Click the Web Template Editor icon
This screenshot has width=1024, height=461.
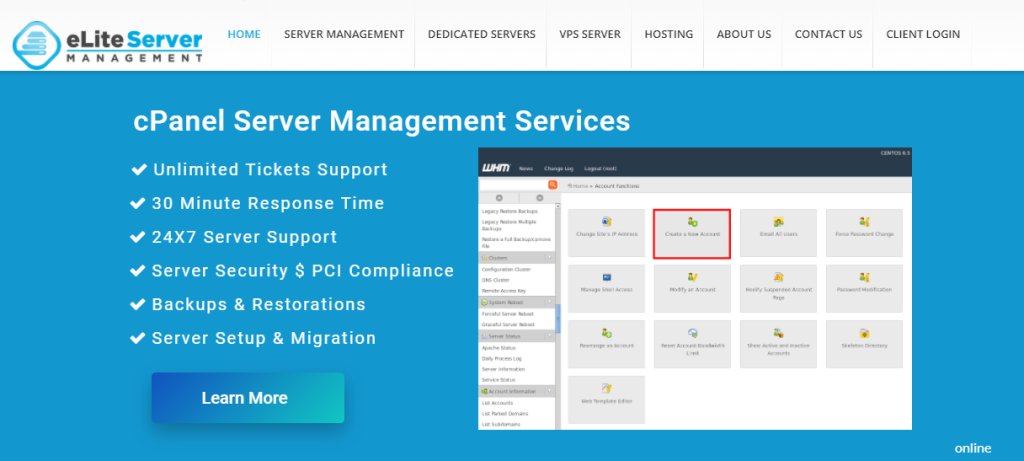(607, 389)
